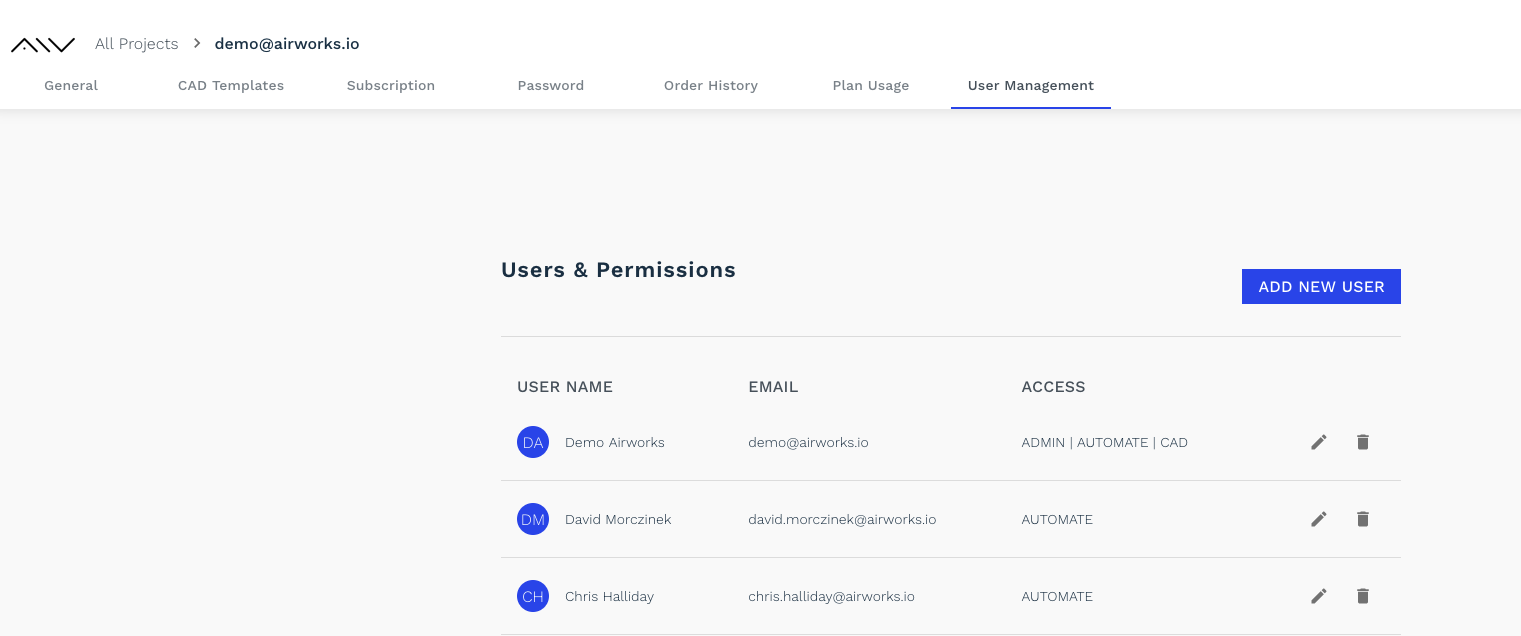Click the DM avatar circle
Image resolution: width=1521 pixels, height=636 pixels.
(533, 519)
